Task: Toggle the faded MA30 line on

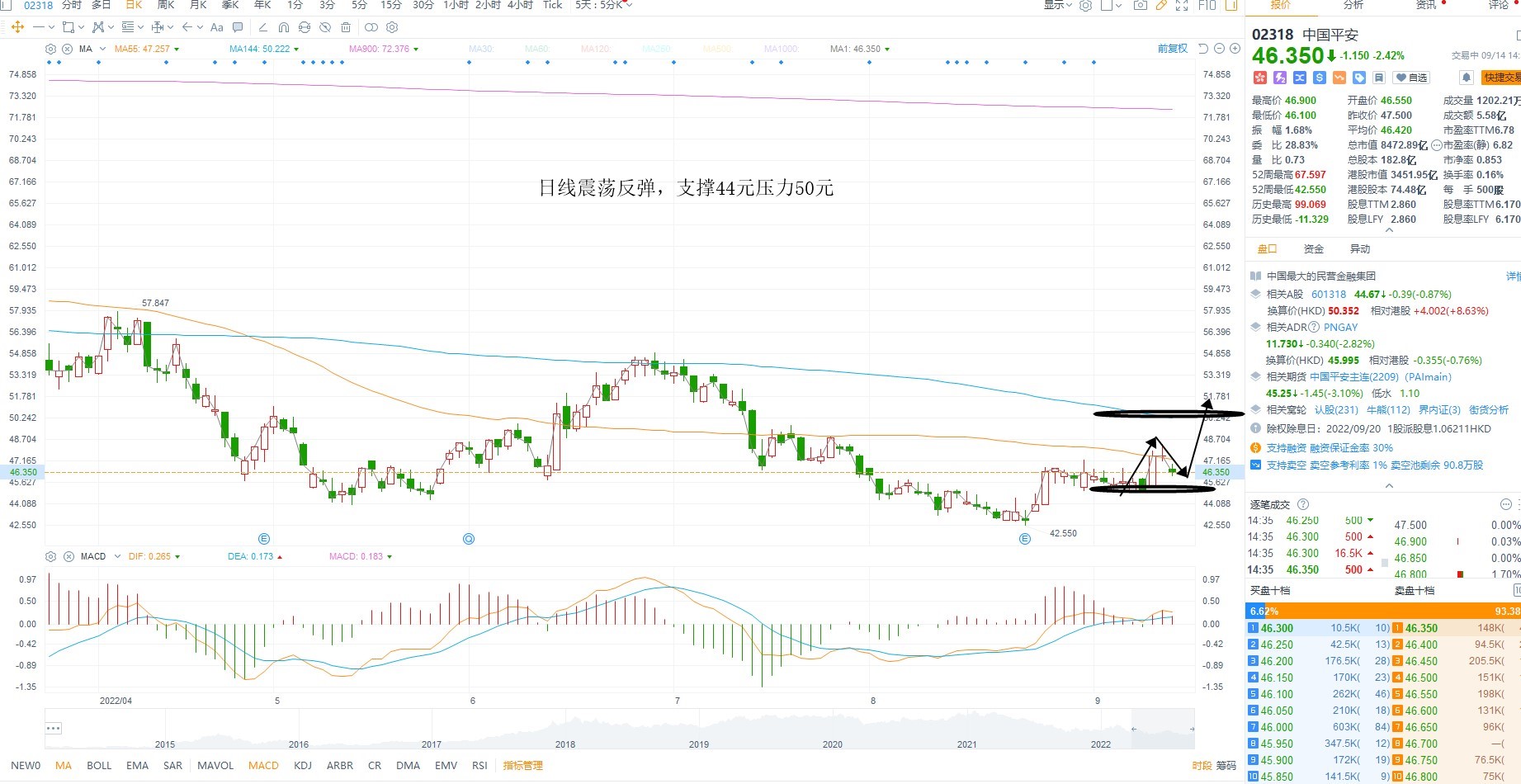Action: pos(481,50)
